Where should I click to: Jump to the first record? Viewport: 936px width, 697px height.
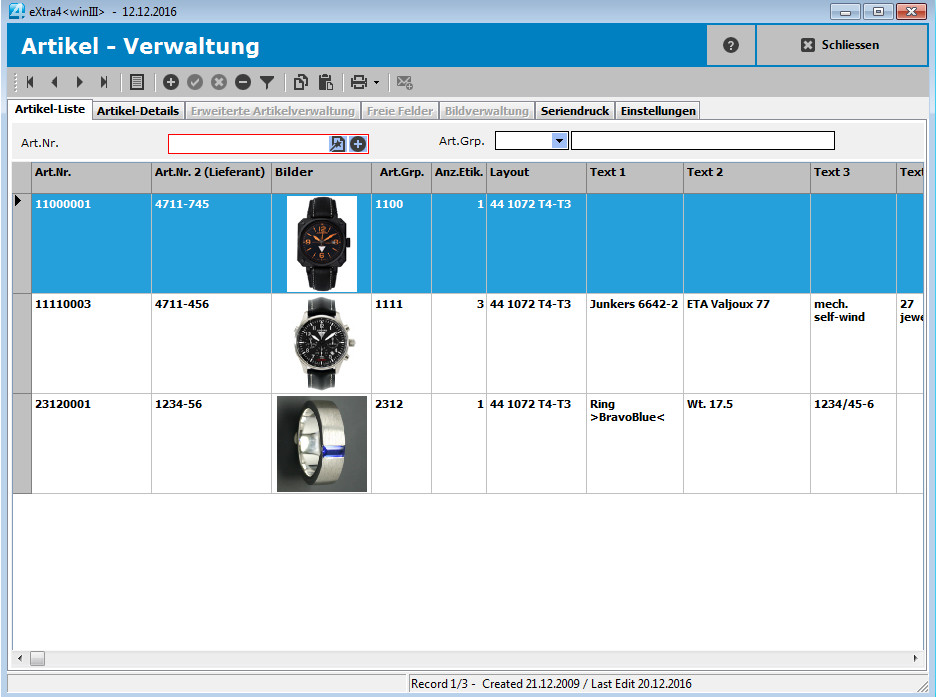(30, 82)
